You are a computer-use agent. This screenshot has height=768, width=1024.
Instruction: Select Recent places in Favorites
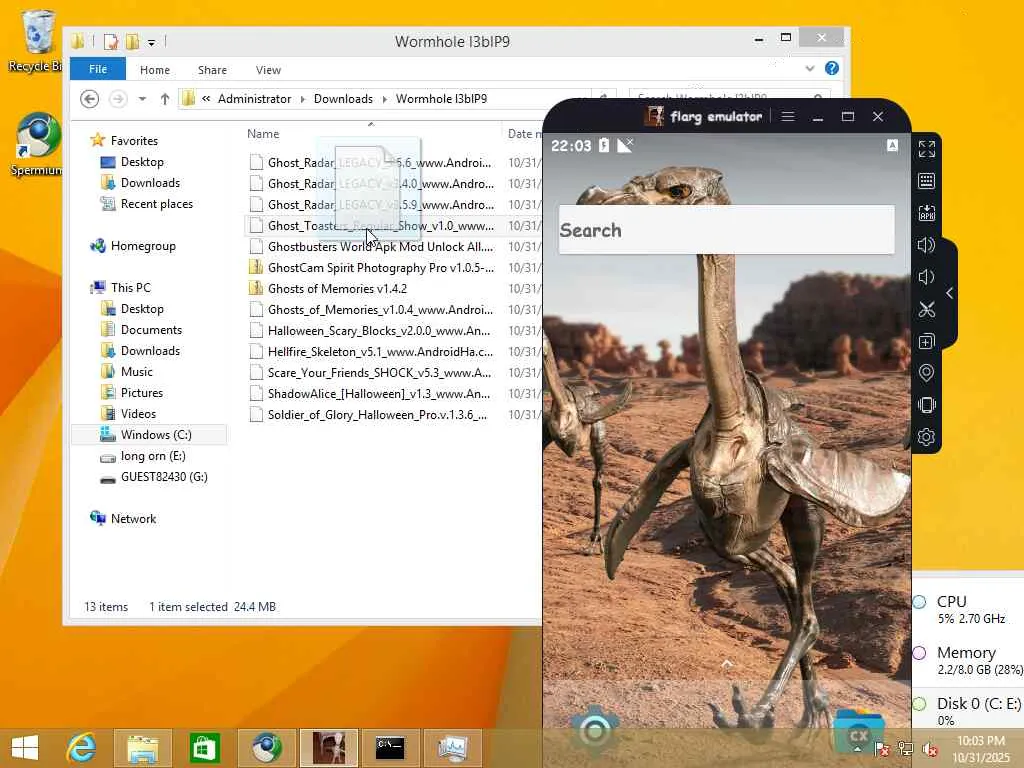156,204
